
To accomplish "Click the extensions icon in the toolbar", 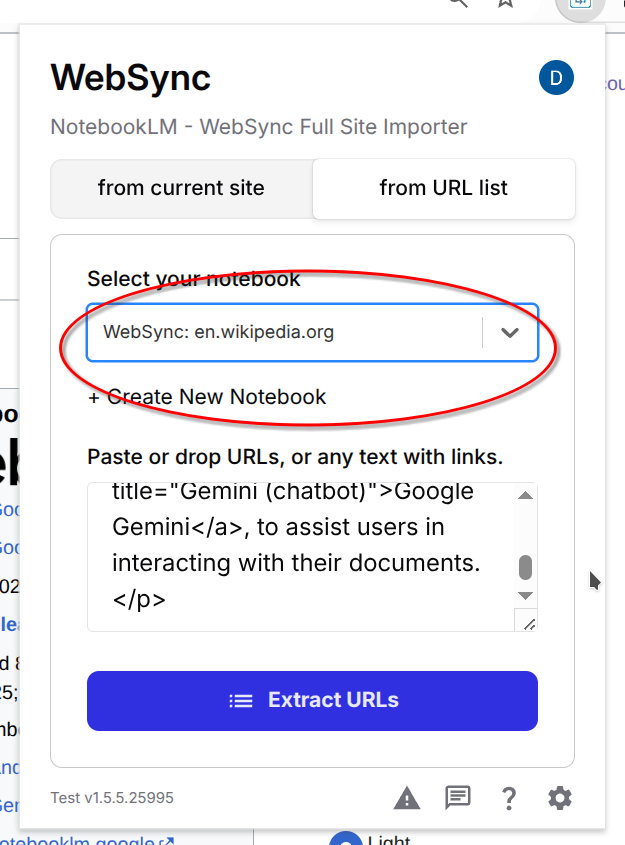I will 580,6.
